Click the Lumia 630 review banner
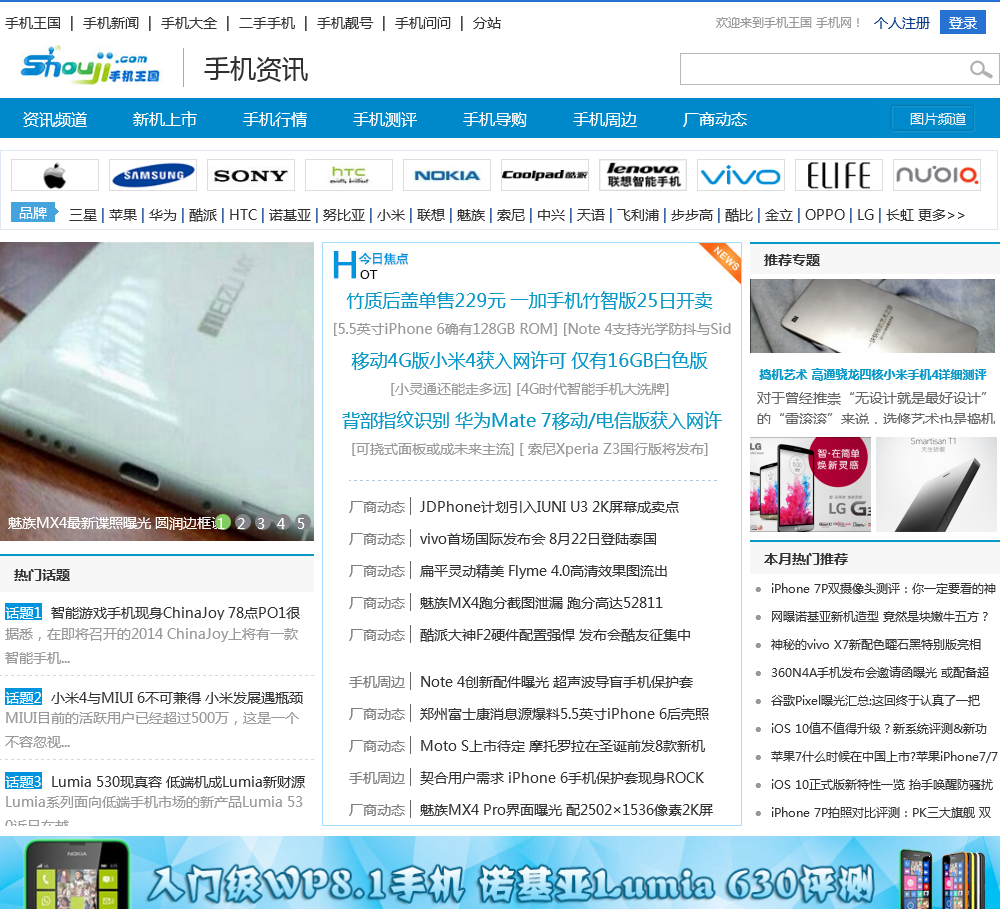 click(x=500, y=873)
